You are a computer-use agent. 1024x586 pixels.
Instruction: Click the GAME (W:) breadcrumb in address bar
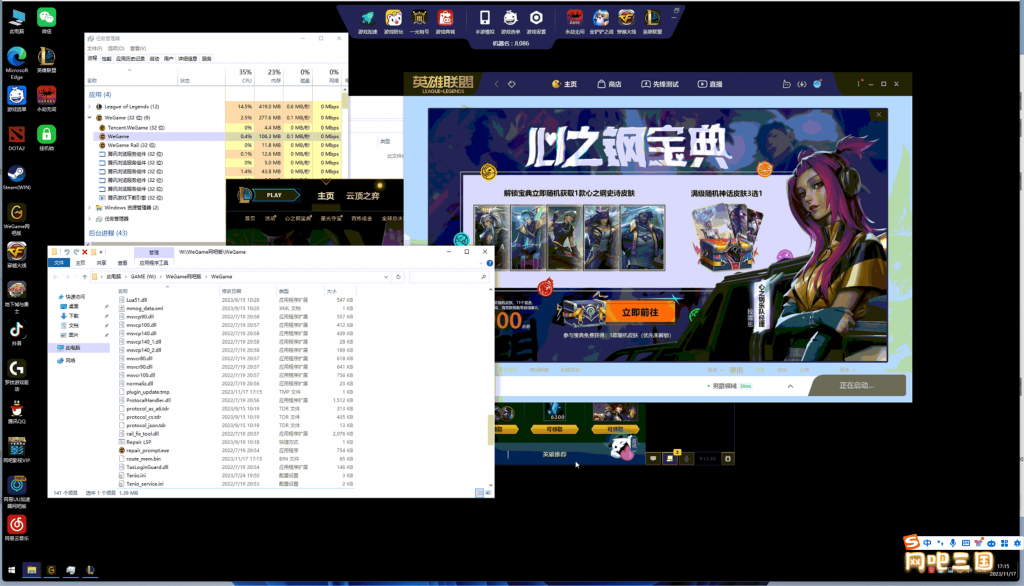tap(143, 277)
